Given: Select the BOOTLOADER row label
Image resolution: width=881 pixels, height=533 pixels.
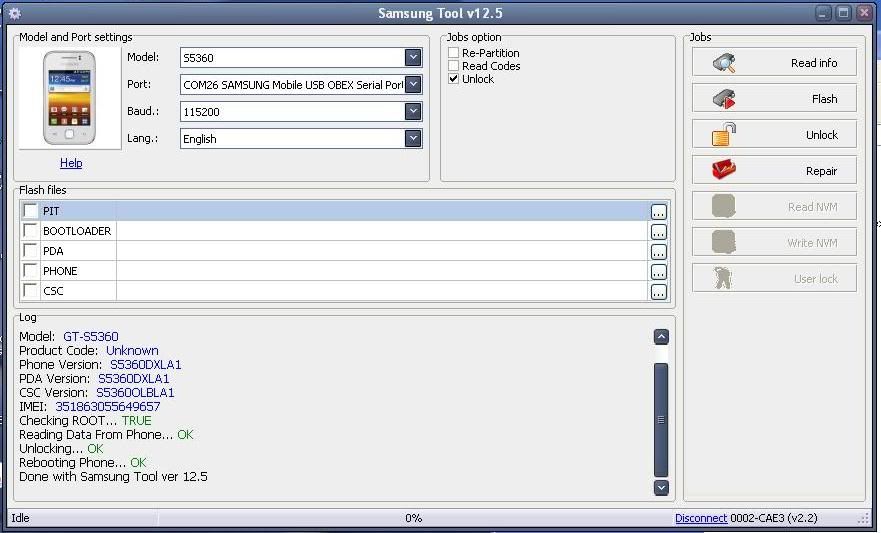Looking at the screenshot, I should click(77, 231).
